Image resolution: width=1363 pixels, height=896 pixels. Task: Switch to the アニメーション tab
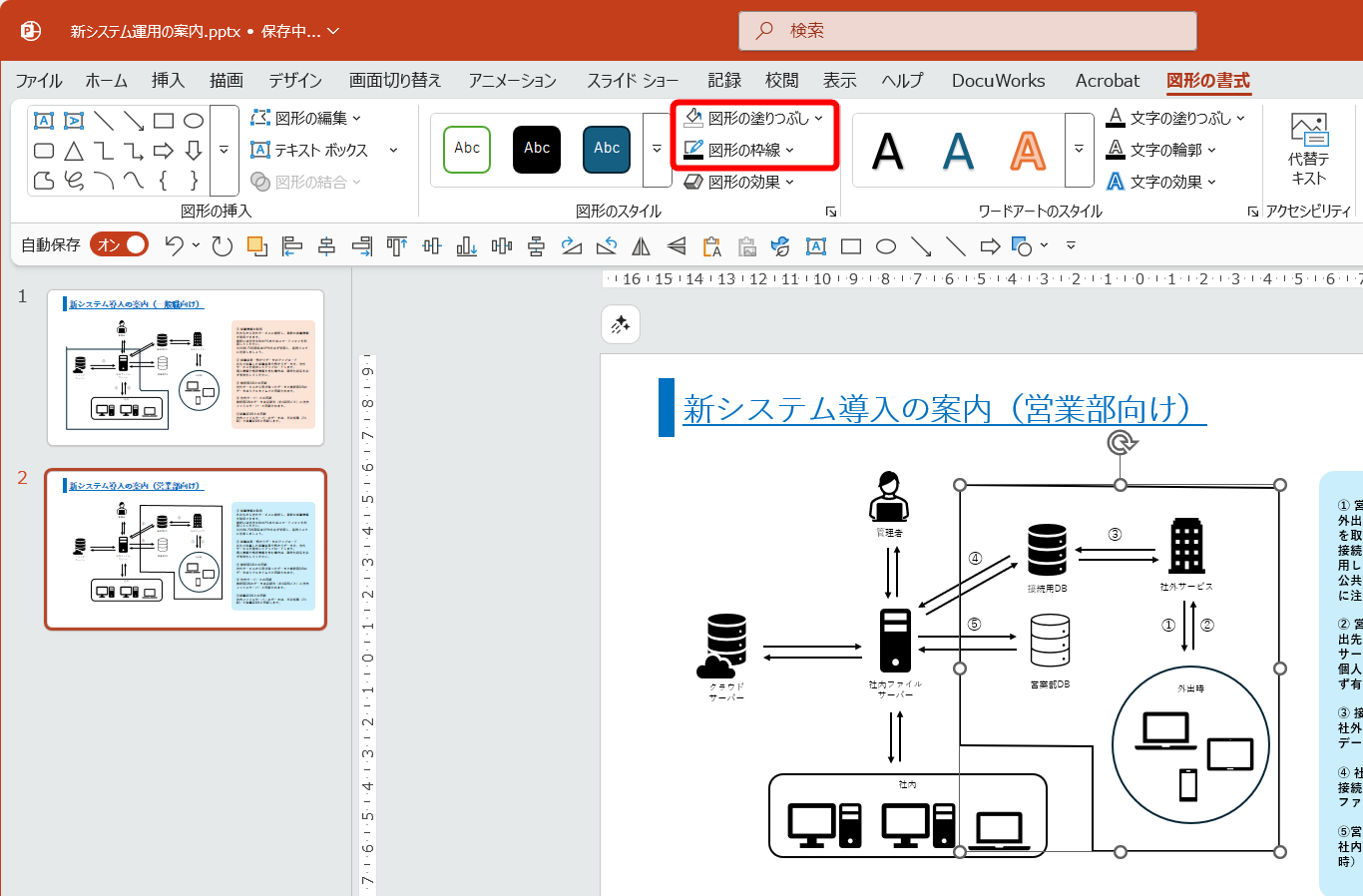[513, 81]
